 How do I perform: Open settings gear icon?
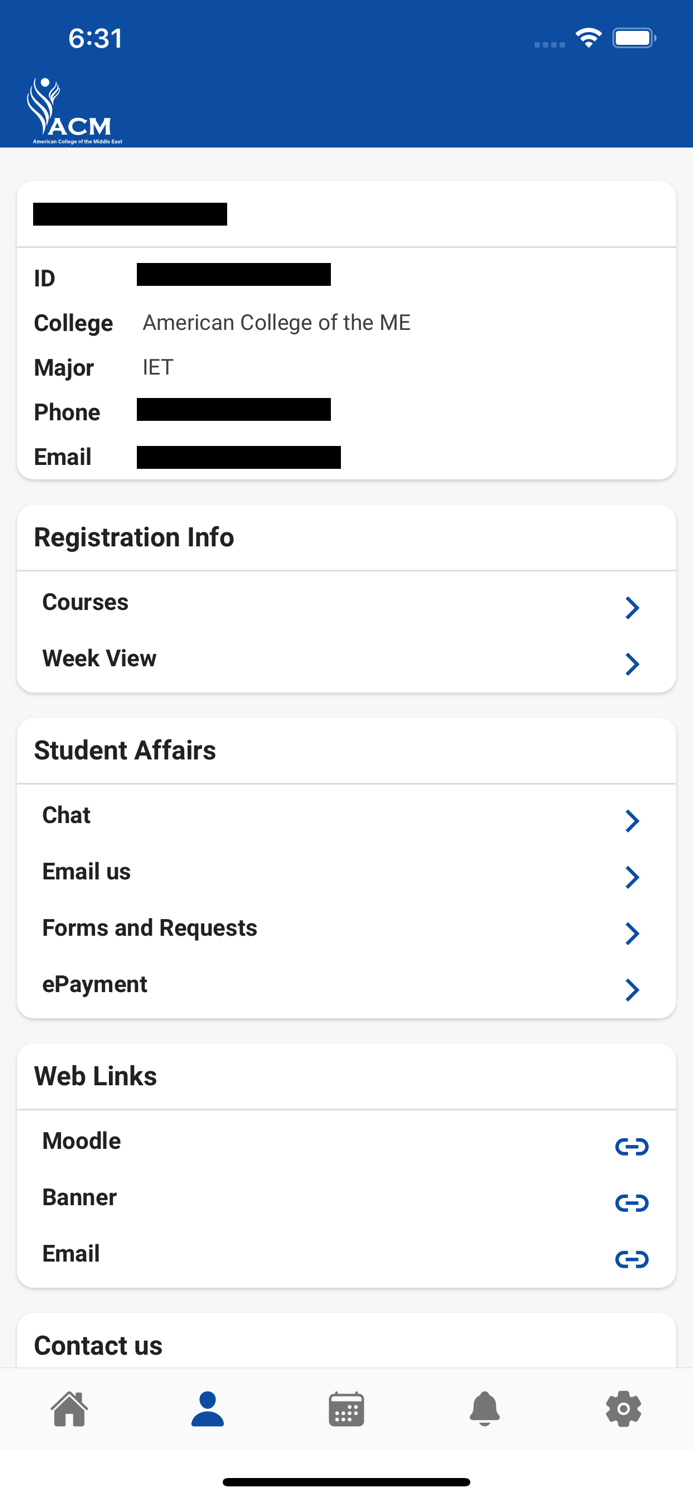point(623,1408)
